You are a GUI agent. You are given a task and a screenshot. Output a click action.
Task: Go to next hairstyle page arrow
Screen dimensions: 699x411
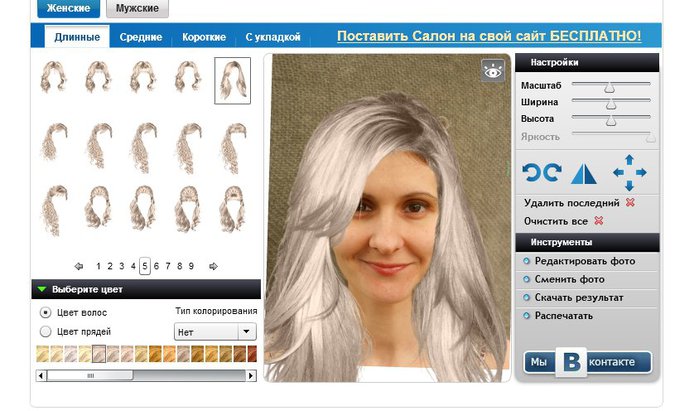coord(213,266)
